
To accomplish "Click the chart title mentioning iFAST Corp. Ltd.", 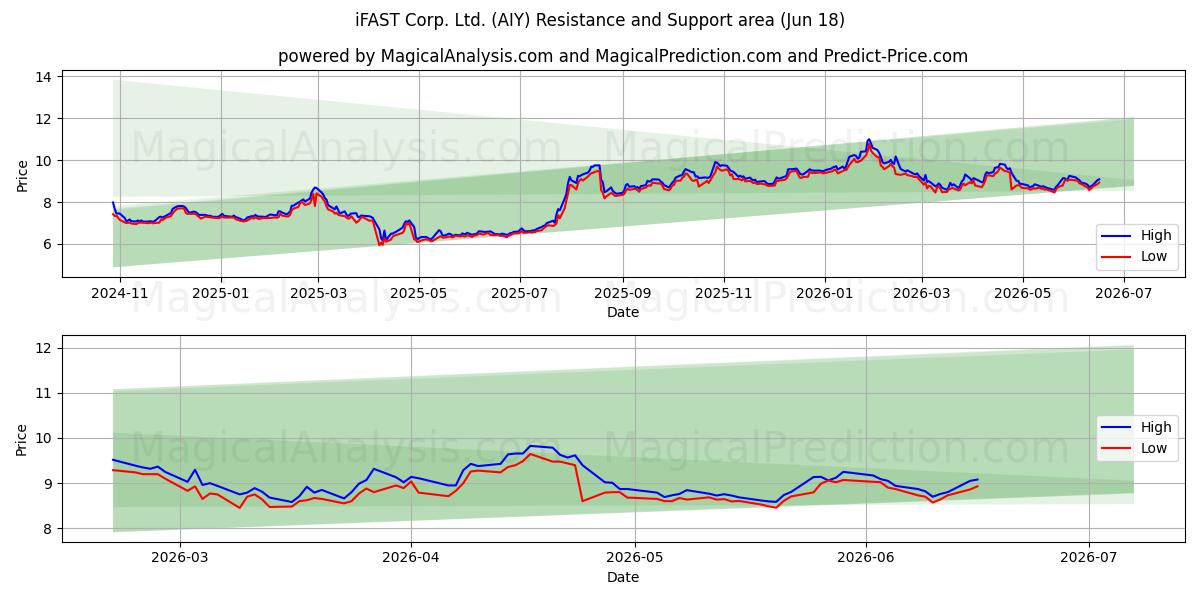I will point(600,20).
